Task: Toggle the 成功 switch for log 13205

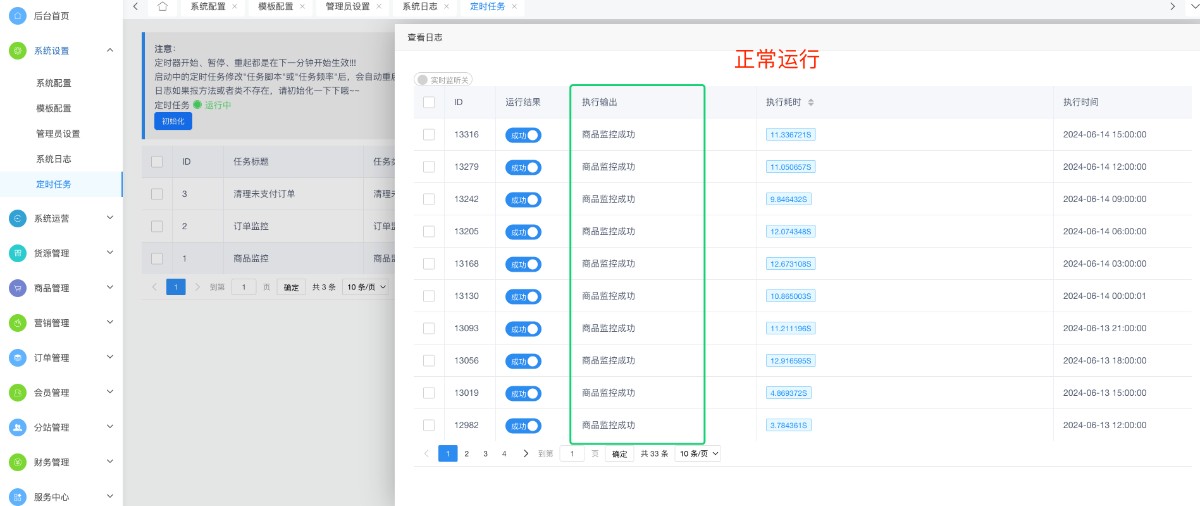Action: tap(523, 231)
